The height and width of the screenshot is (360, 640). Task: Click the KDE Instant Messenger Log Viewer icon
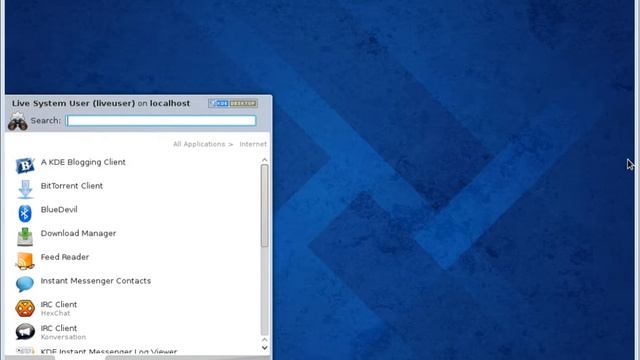(25, 351)
